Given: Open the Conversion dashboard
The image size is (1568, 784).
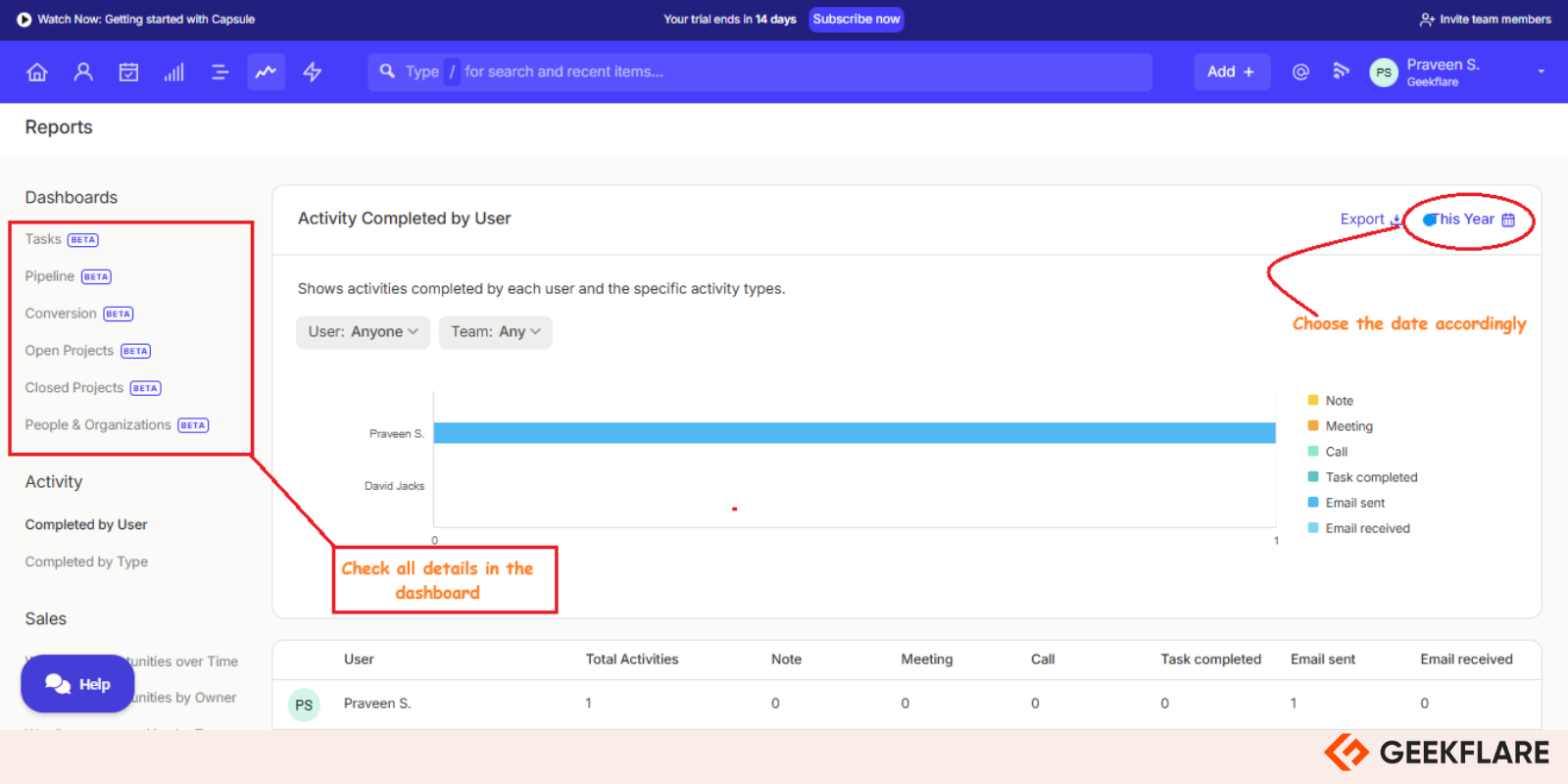Looking at the screenshot, I should [x=78, y=314].
